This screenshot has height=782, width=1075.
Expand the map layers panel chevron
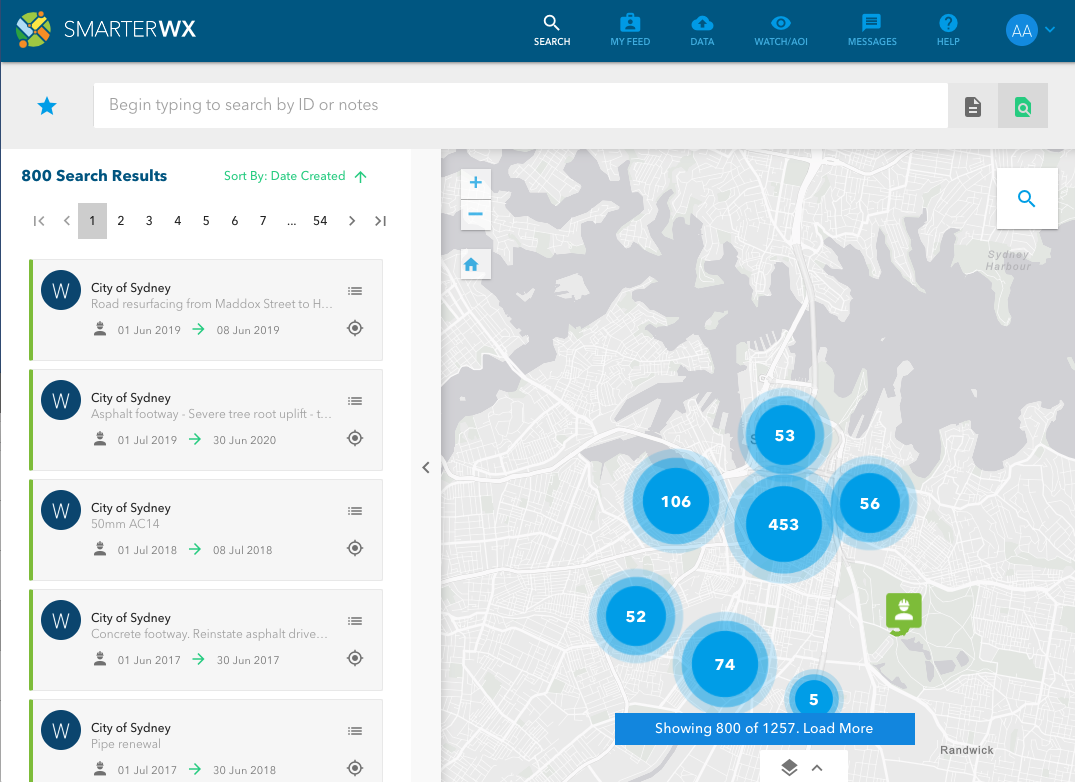[x=817, y=768]
